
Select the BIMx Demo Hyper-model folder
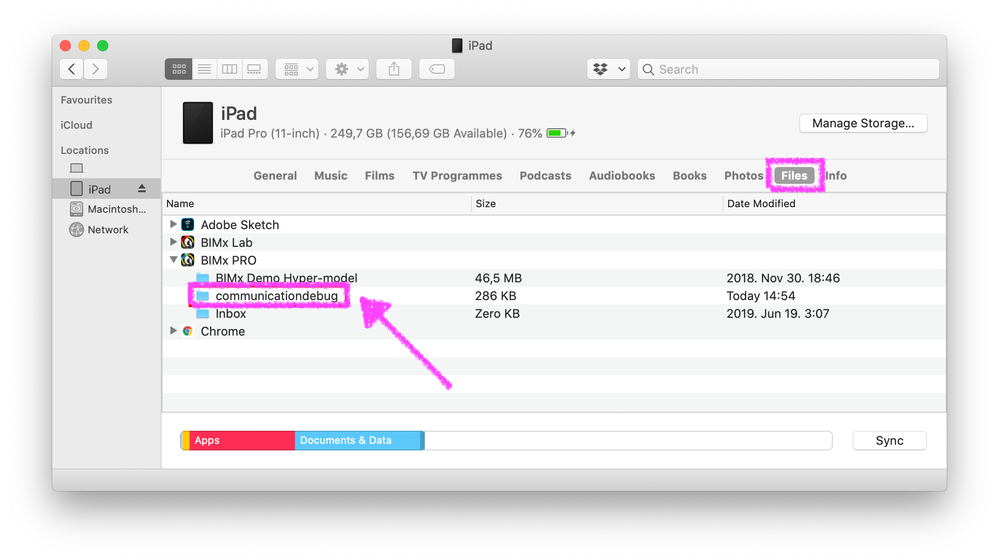pos(287,278)
